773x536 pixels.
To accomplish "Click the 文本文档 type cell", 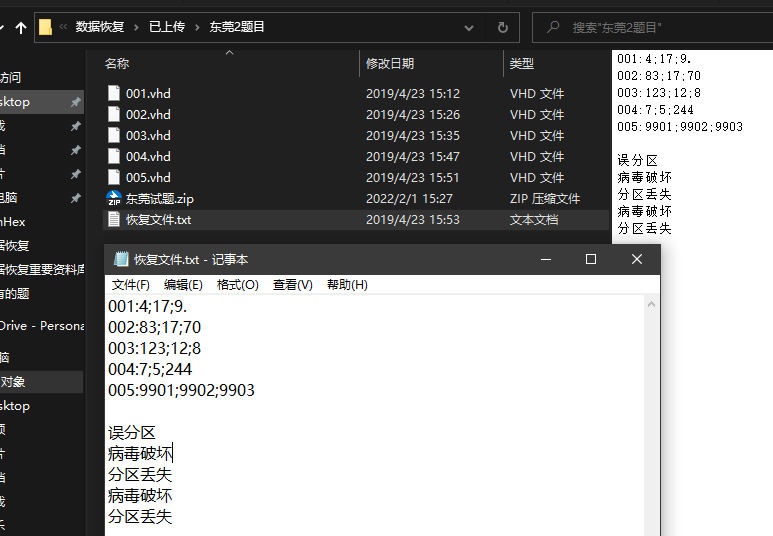I will coord(534,219).
